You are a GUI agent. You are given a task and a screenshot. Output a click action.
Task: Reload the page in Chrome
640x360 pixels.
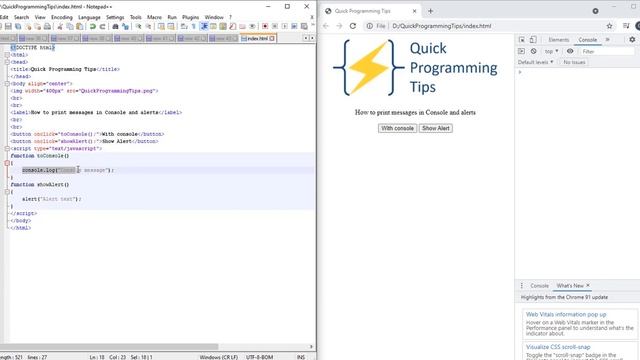(353, 26)
